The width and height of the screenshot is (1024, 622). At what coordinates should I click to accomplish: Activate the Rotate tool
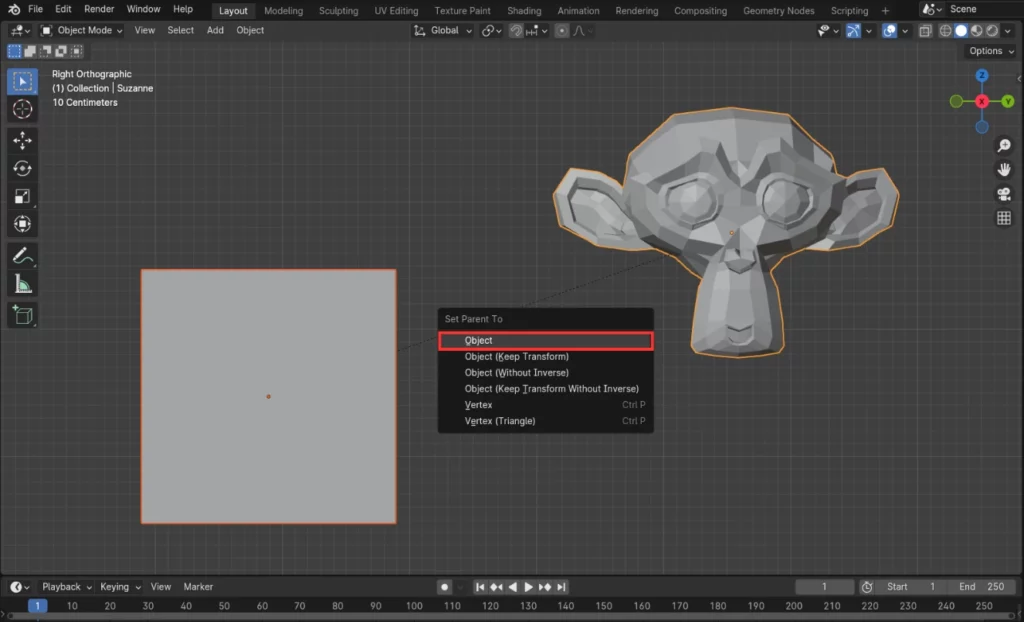tap(22, 169)
